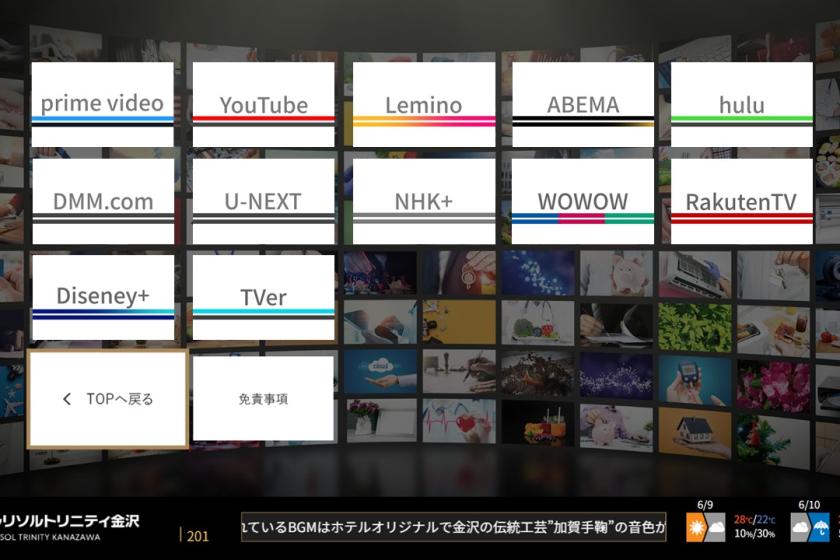Open the RakutenTV tile

[742, 201]
